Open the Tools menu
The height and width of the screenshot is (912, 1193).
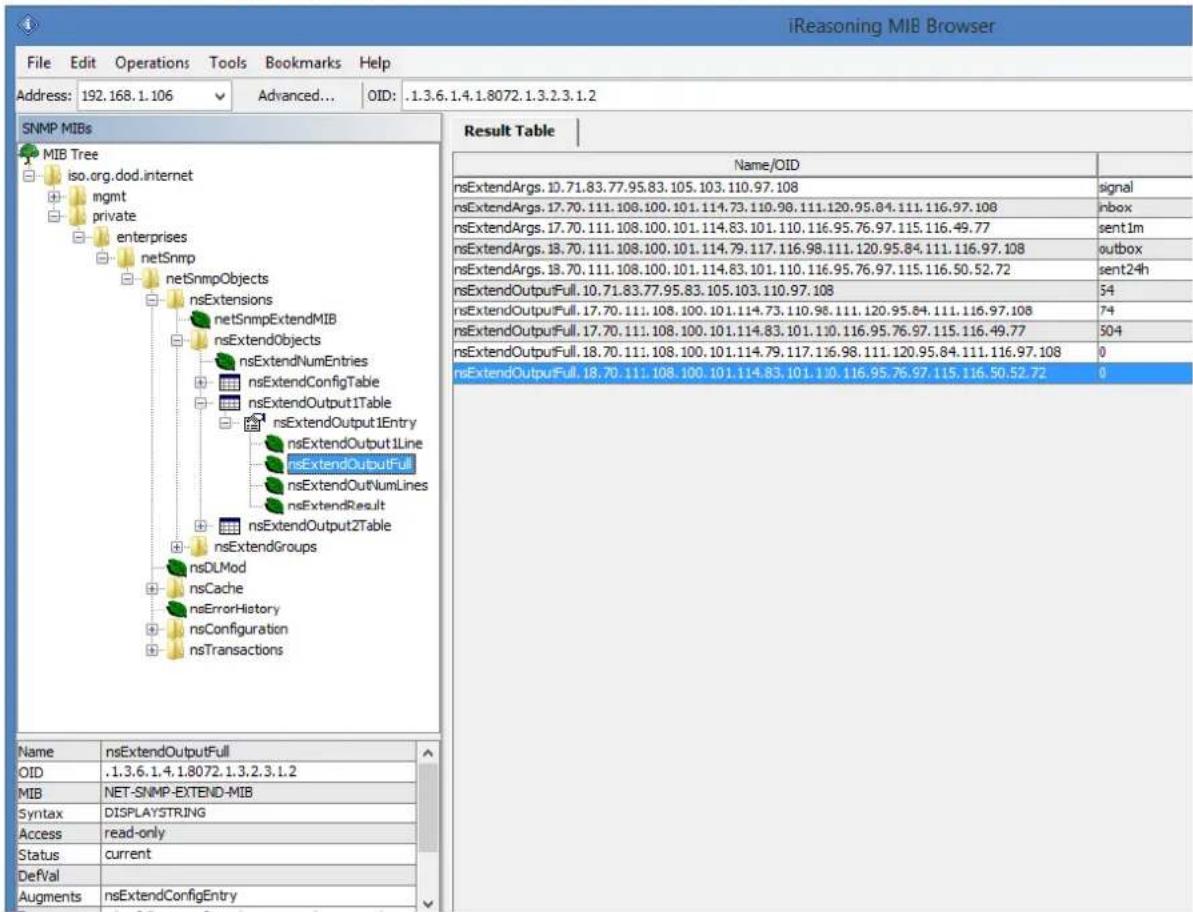pos(228,63)
